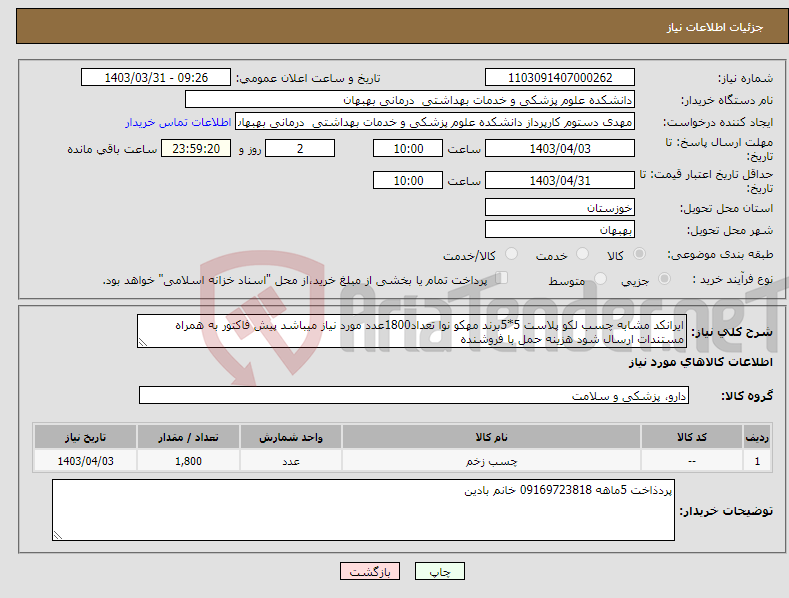789x598 pixels.
Task: Click the نام کالا column header
Action: (491, 437)
